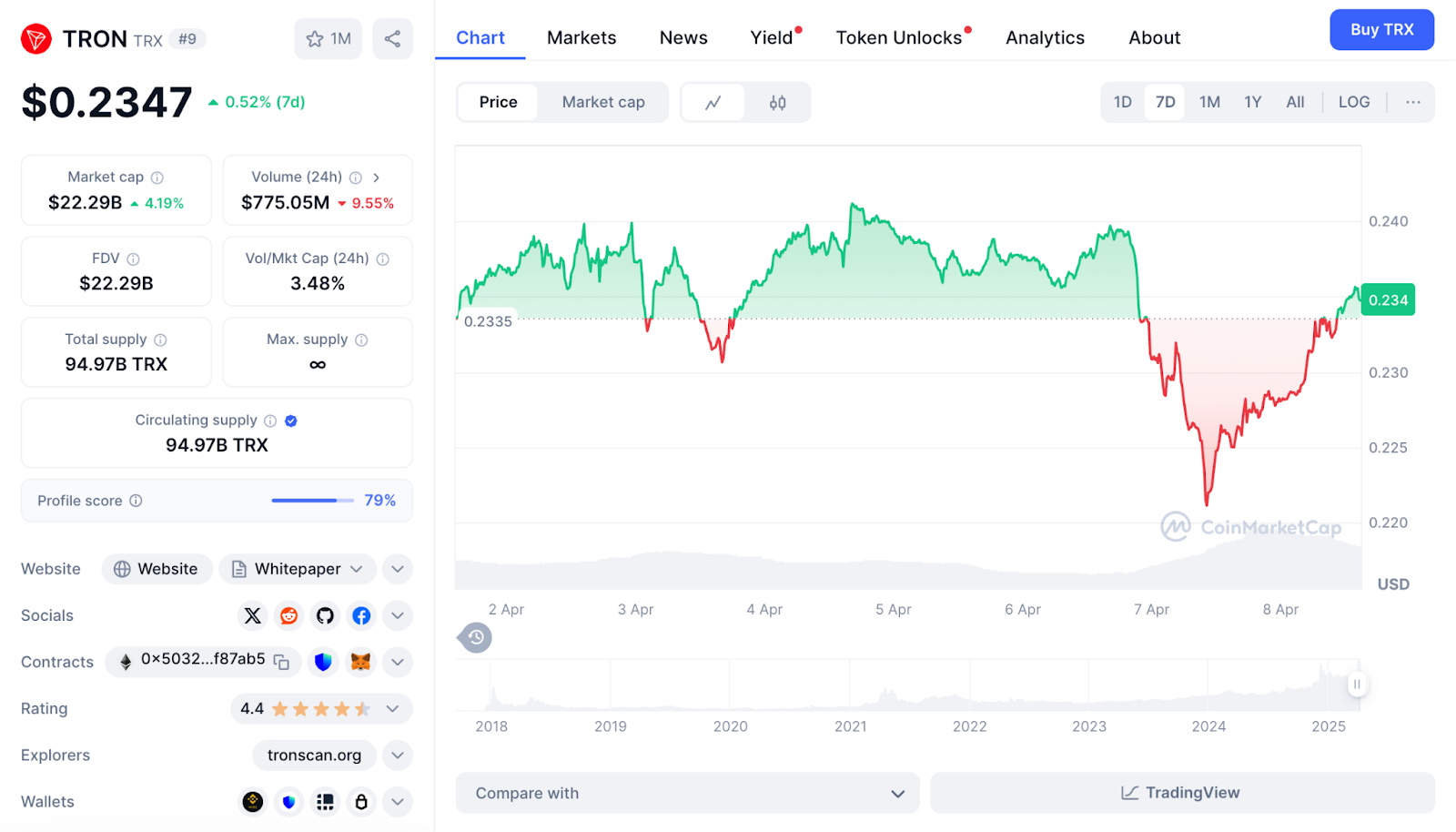The height and width of the screenshot is (832, 1456).
Task: Click 2021 on the historical range navigator
Action: pos(851,726)
